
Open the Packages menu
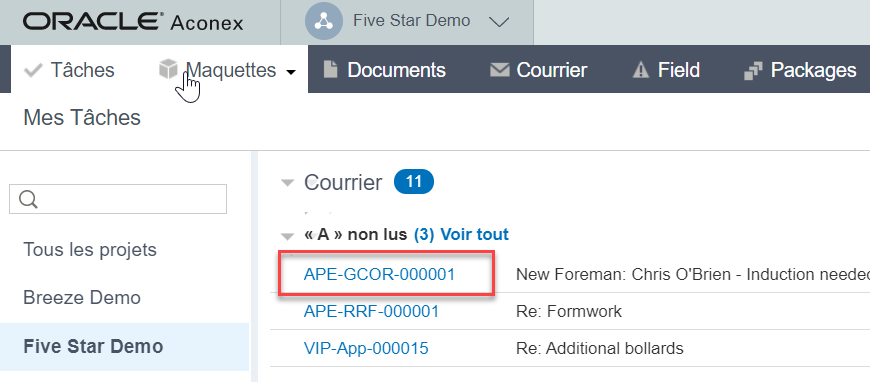pyautogui.click(x=800, y=70)
